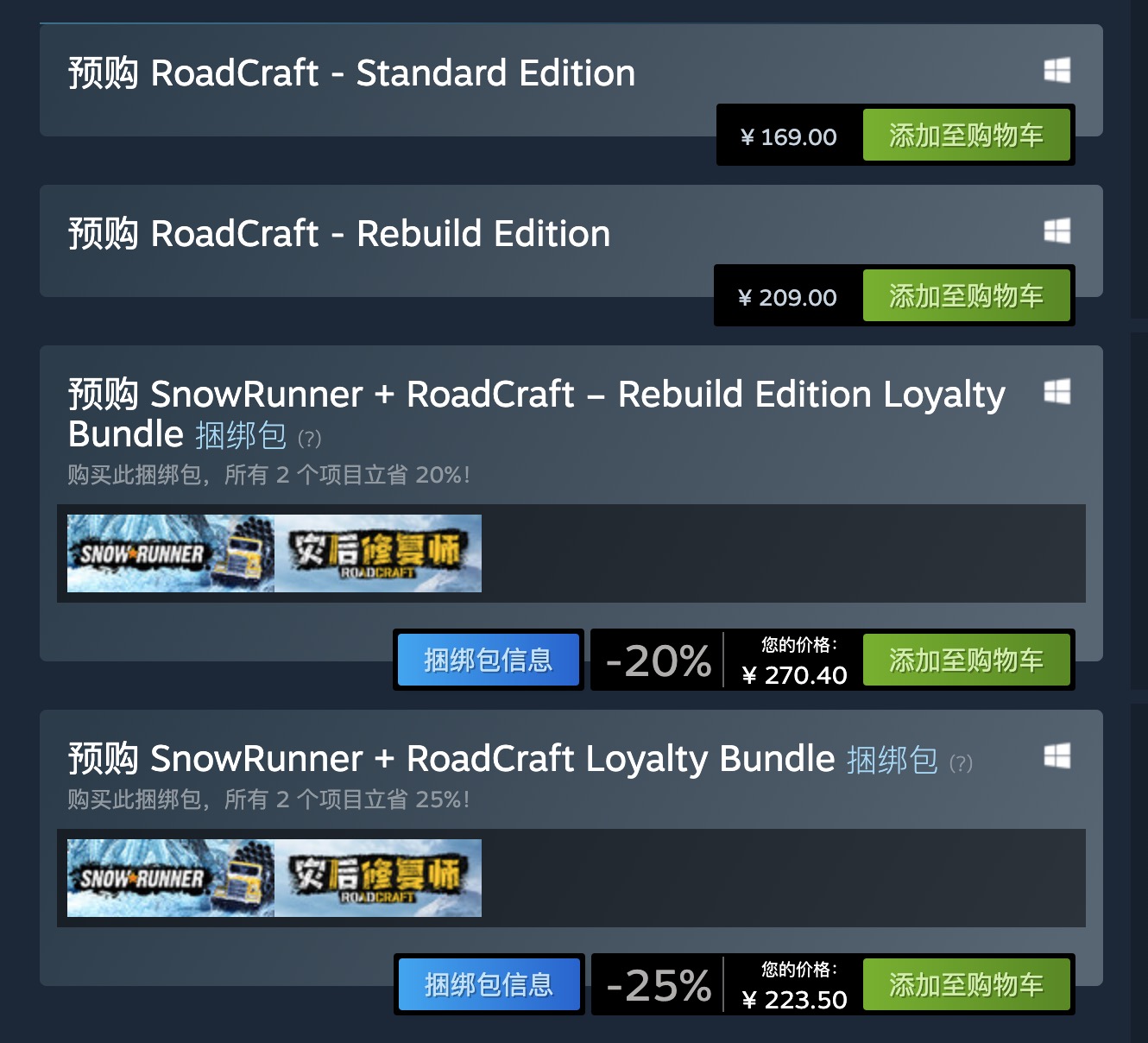Add the 25% off Loyalty bundle to cart
The height and width of the screenshot is (1043, 1148).
pyautogui.click(x=967, y=985)
